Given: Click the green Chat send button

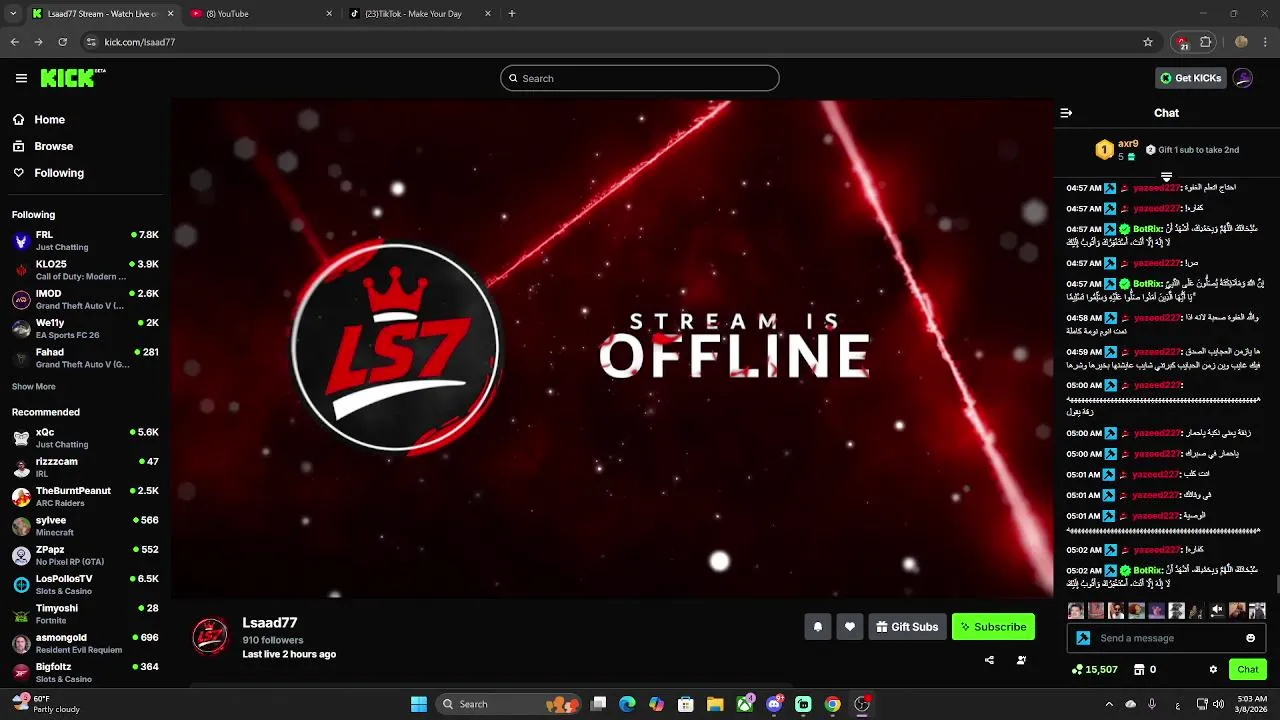Looking at the screenshot, I should click(x=1248, y=669).
